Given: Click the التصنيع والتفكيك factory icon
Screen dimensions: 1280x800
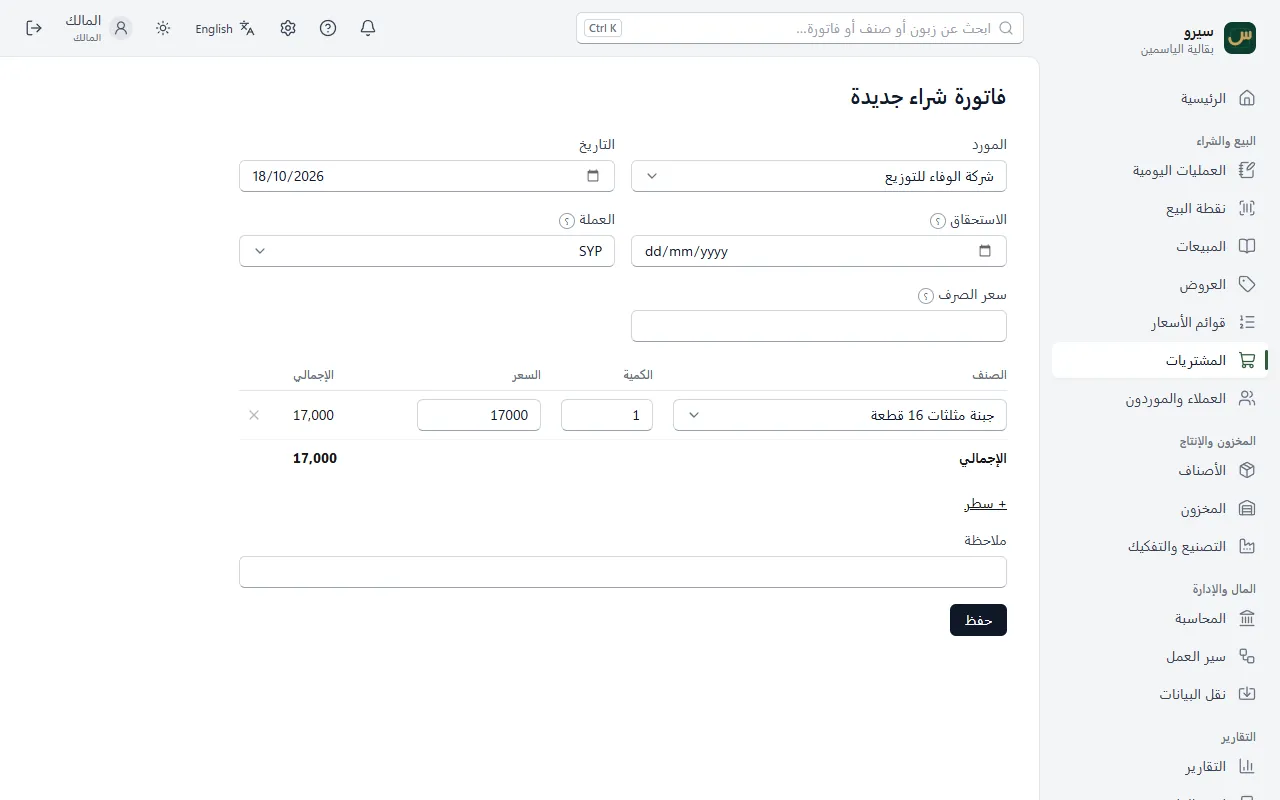Looking at the screenshot, I should click(1247, 546).
